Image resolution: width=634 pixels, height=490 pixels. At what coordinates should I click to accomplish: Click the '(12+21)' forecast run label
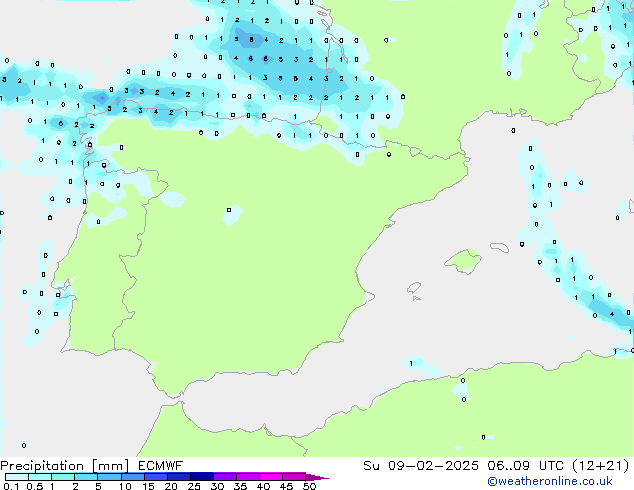(x=601, y=466)
